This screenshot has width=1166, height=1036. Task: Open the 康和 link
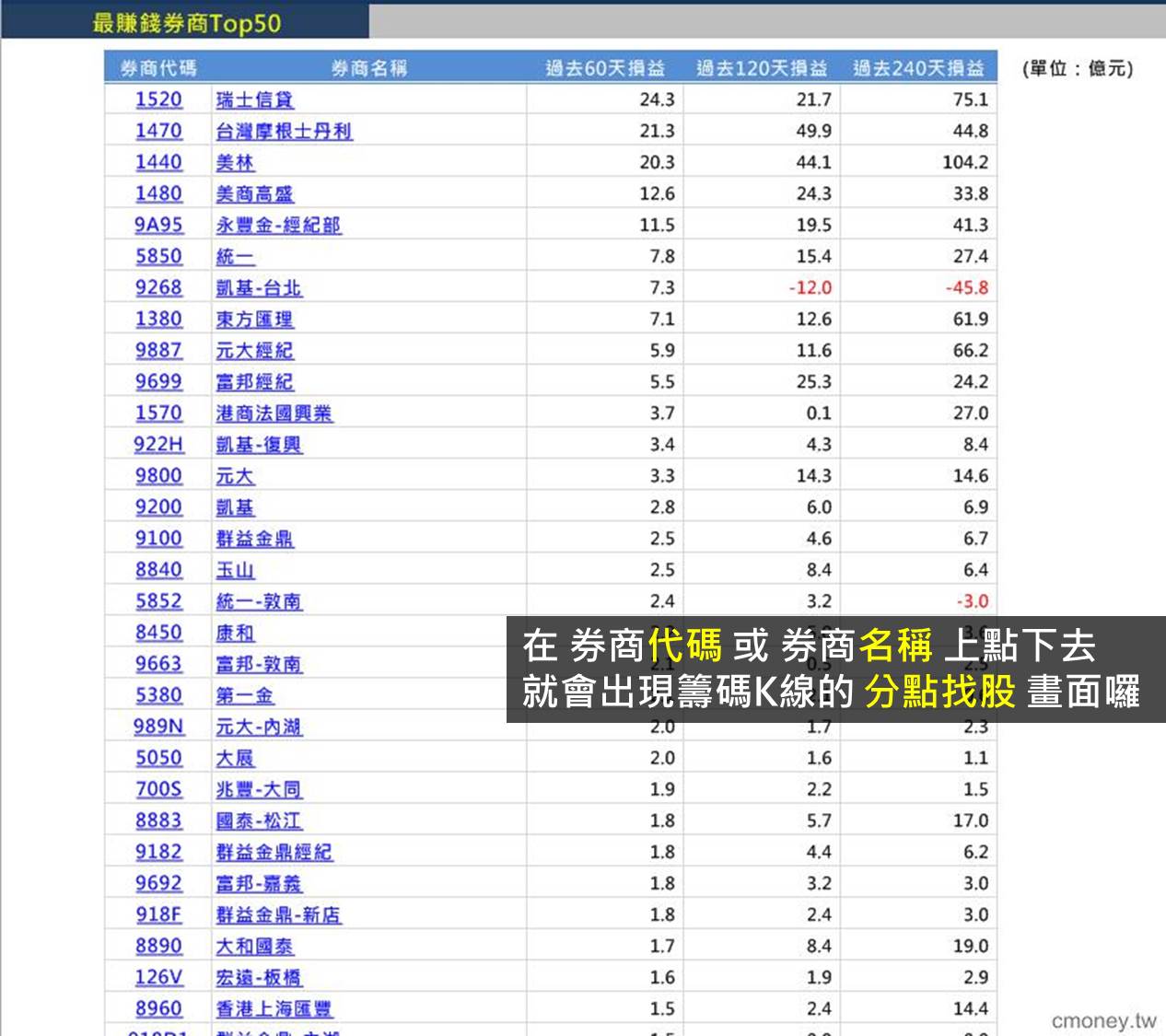pyautogui.click(x=235, y=633)
